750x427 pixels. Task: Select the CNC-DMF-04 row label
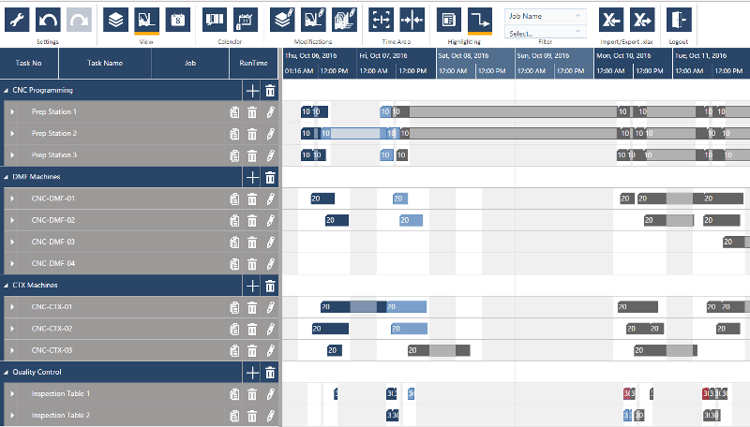coord(53,263)
